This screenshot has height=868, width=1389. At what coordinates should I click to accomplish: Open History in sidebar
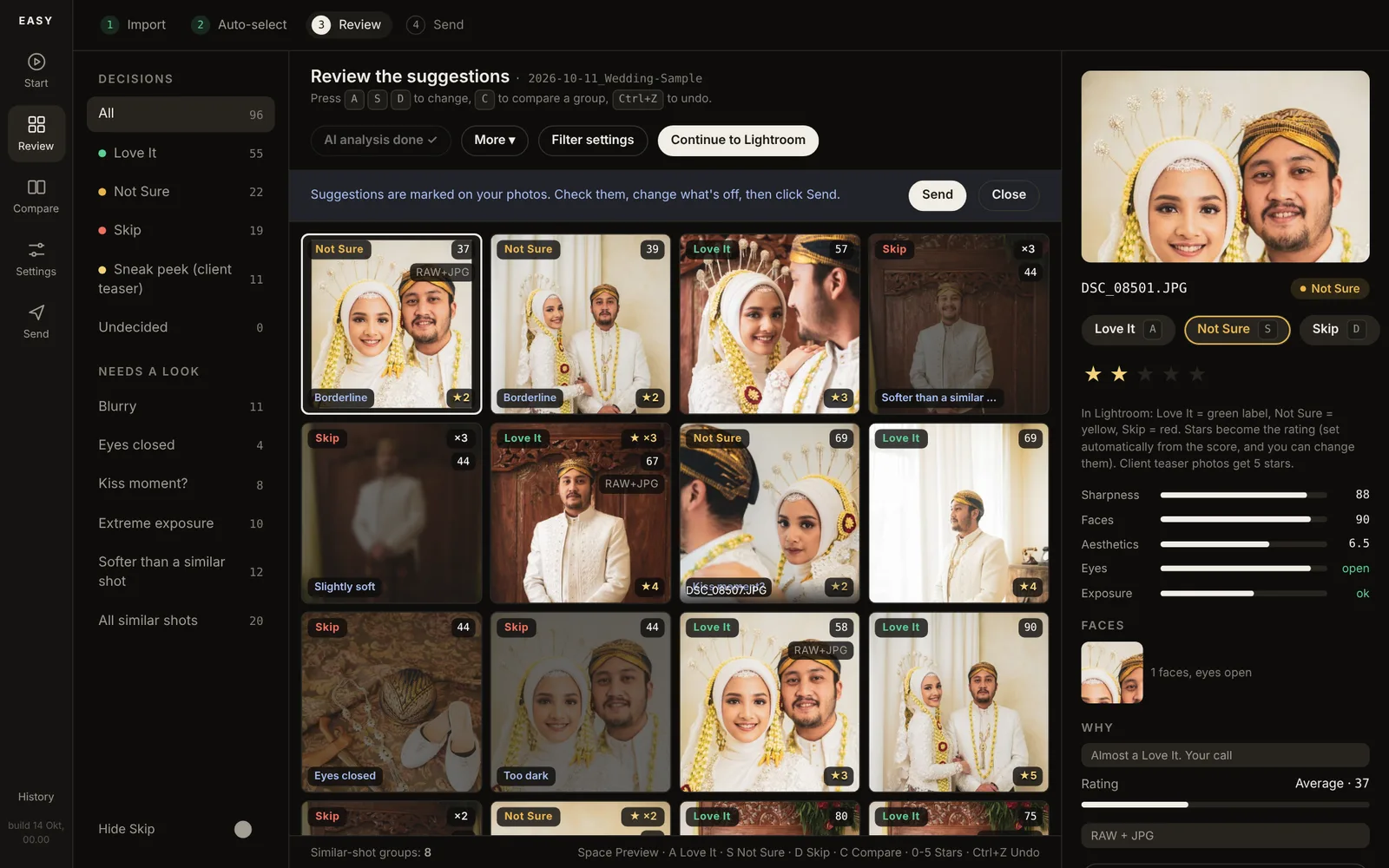pyautogui.click(x=36, y=797)
